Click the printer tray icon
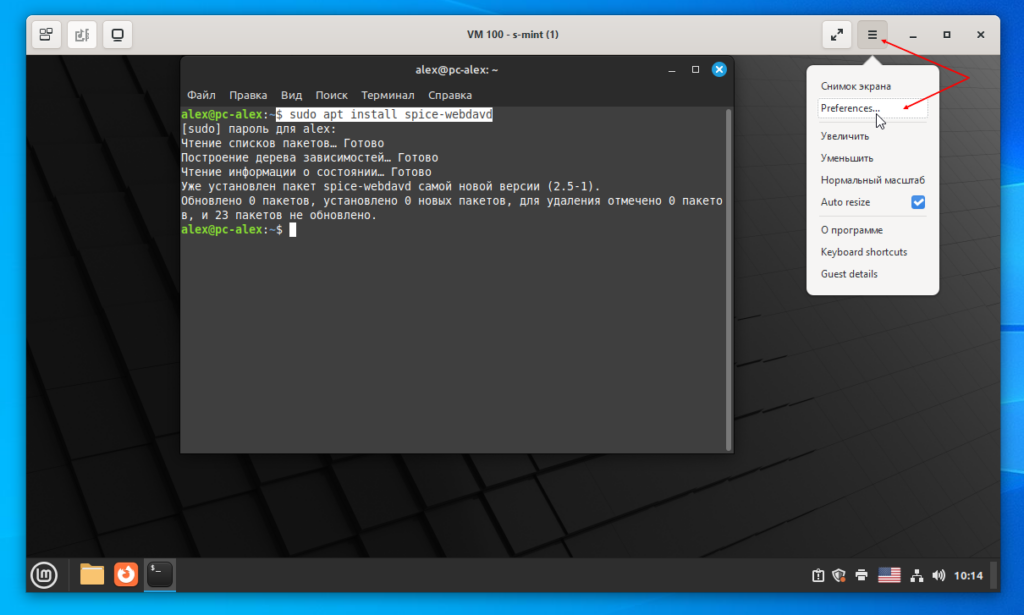The height and width of the screenshot is (615, 1024). point(861,575)
